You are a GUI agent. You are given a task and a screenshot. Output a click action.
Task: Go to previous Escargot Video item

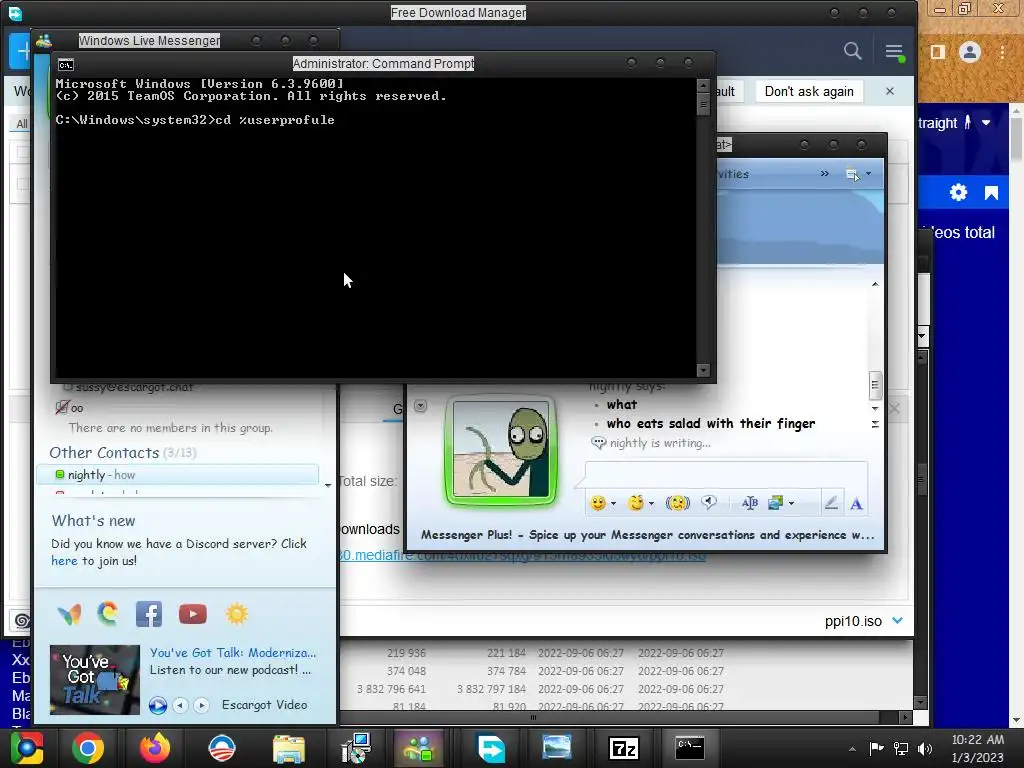180,705
